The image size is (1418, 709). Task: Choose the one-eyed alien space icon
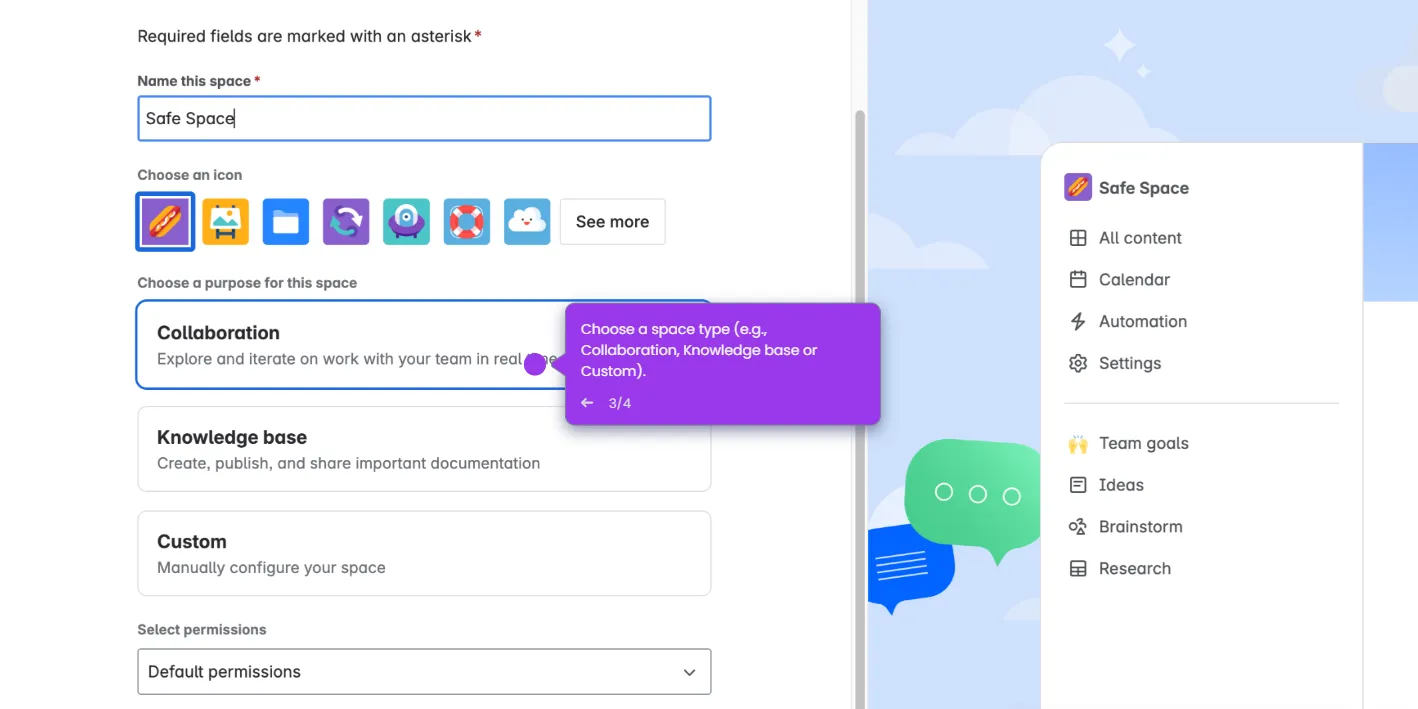pos(406,221)
